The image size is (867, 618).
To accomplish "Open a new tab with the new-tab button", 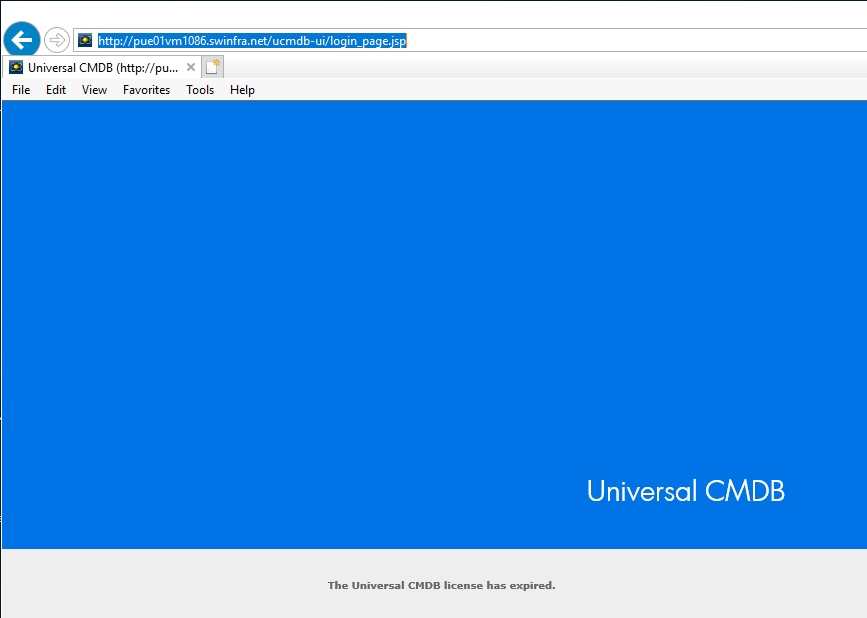I will (x=213, y=67).
